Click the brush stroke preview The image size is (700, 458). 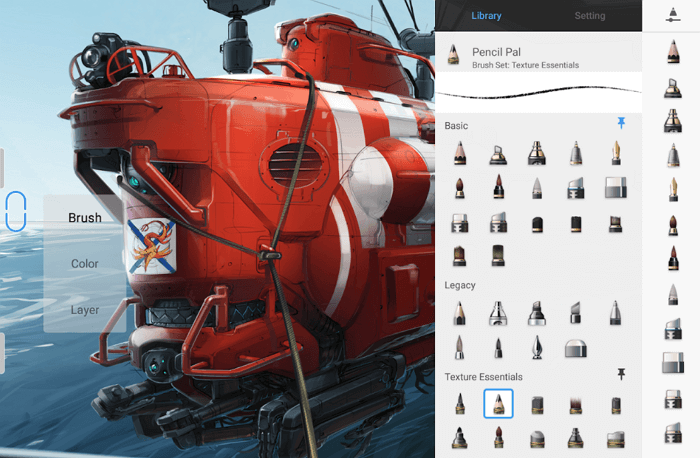(x=538, y=94)
